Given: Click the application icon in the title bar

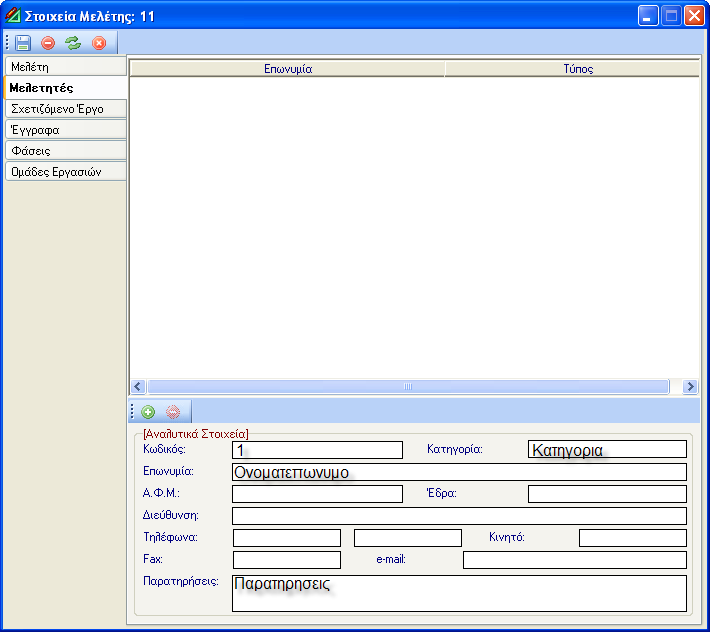Looking at the screenshot, I should click(13, 15).
